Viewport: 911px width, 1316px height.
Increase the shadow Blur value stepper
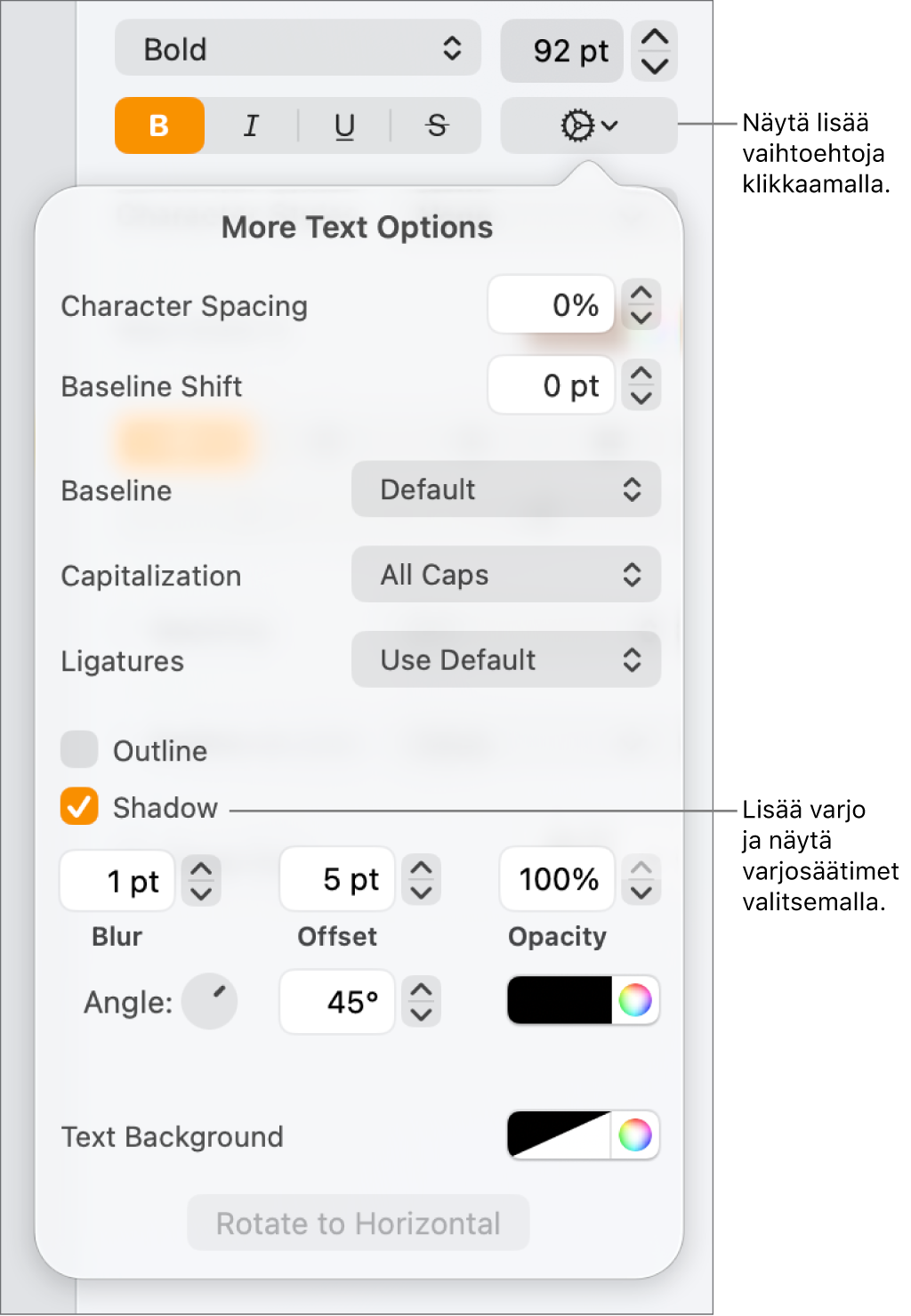[x=202, y=869]
